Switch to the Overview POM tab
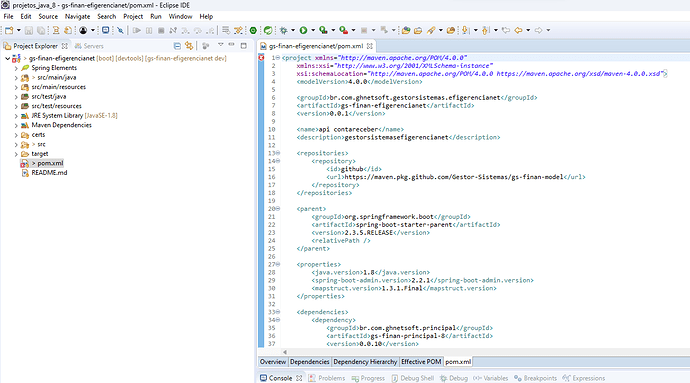Screen dimensions: 690x383 click(272, 362)
